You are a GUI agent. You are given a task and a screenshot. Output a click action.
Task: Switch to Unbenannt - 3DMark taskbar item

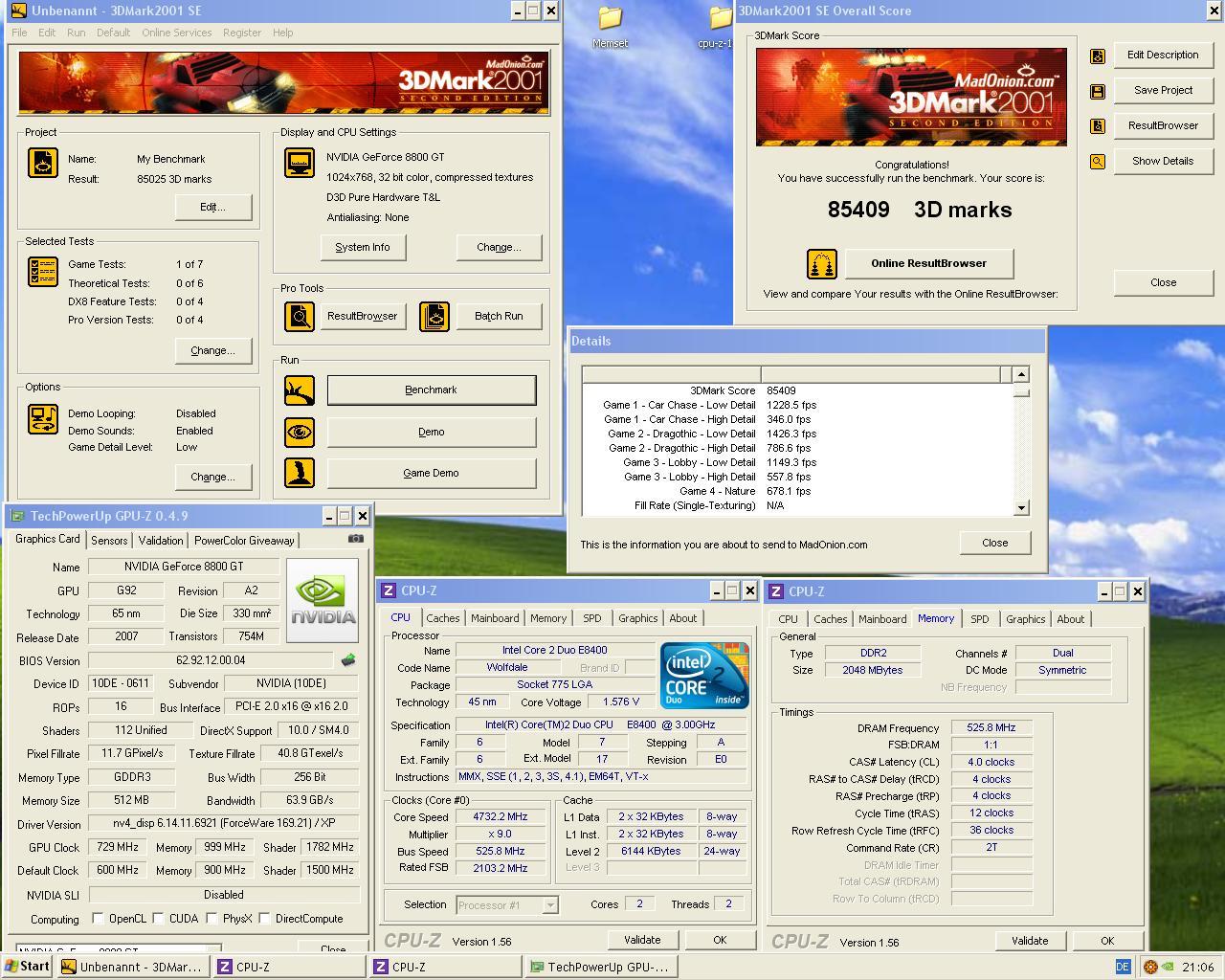click(x=133, y=967)
